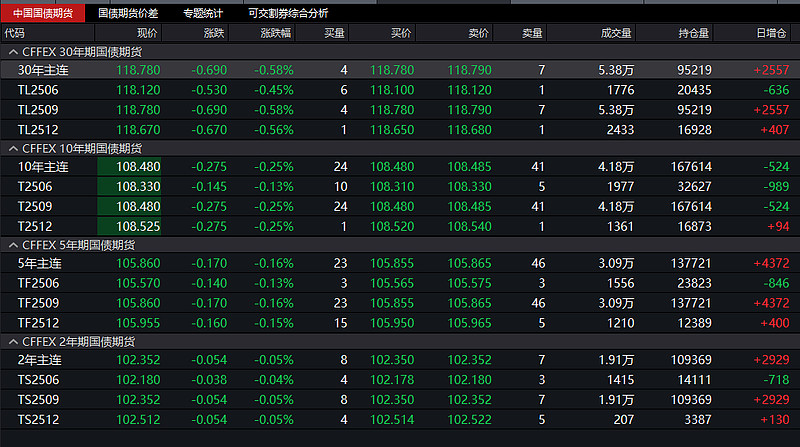800x447 pixels.
Task: Select the 2年主连 contract row
Action: pyautogui.click(x=400, y=360)
